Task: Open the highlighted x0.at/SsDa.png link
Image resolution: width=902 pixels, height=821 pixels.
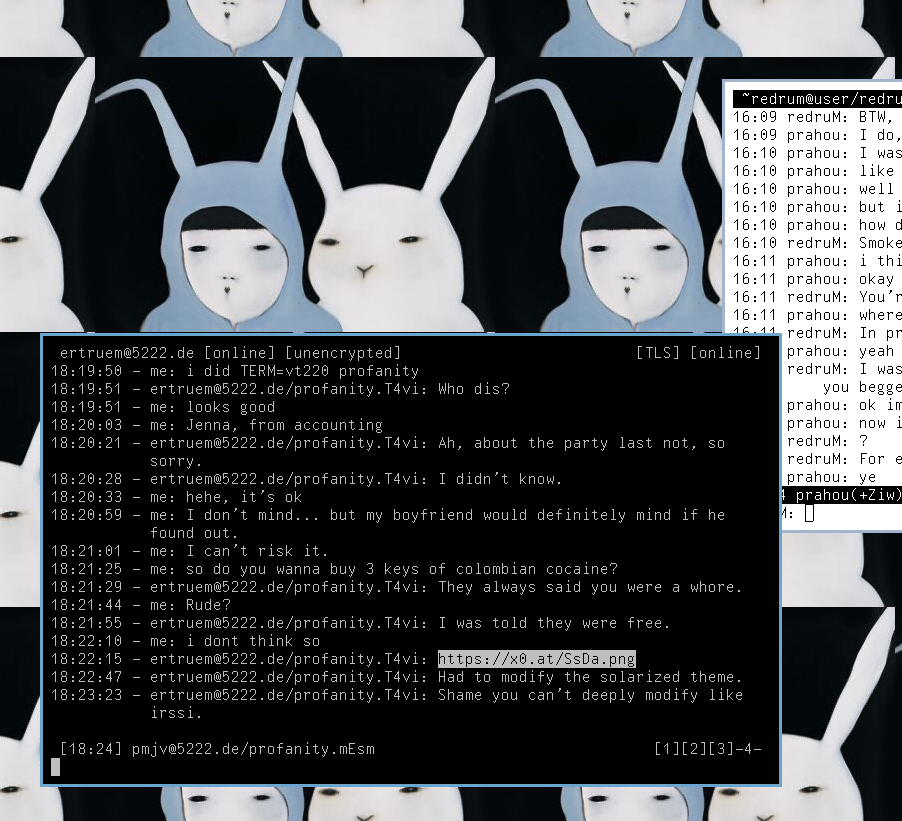Action: tap(536, 659)
